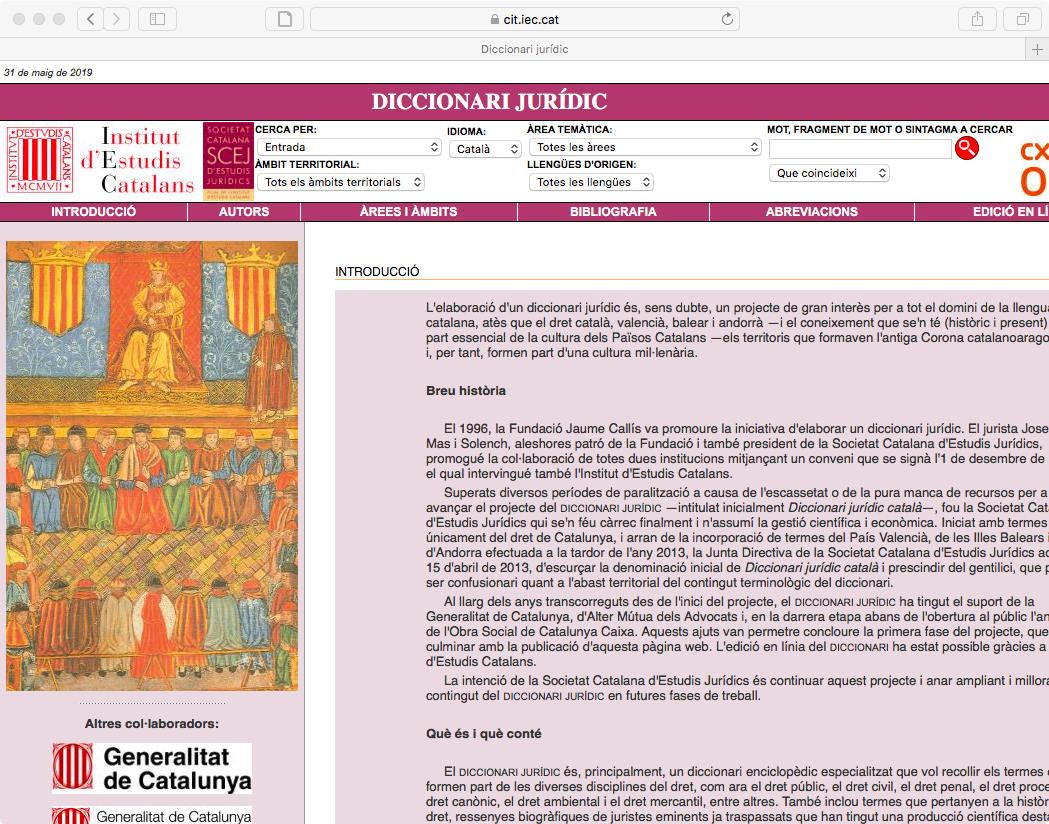This screenshot has width=1049, height=824.
Task: Click the 'ÀREA TEMÀTICA:' label
Action: pyautogui.click(x=569, y=130)
